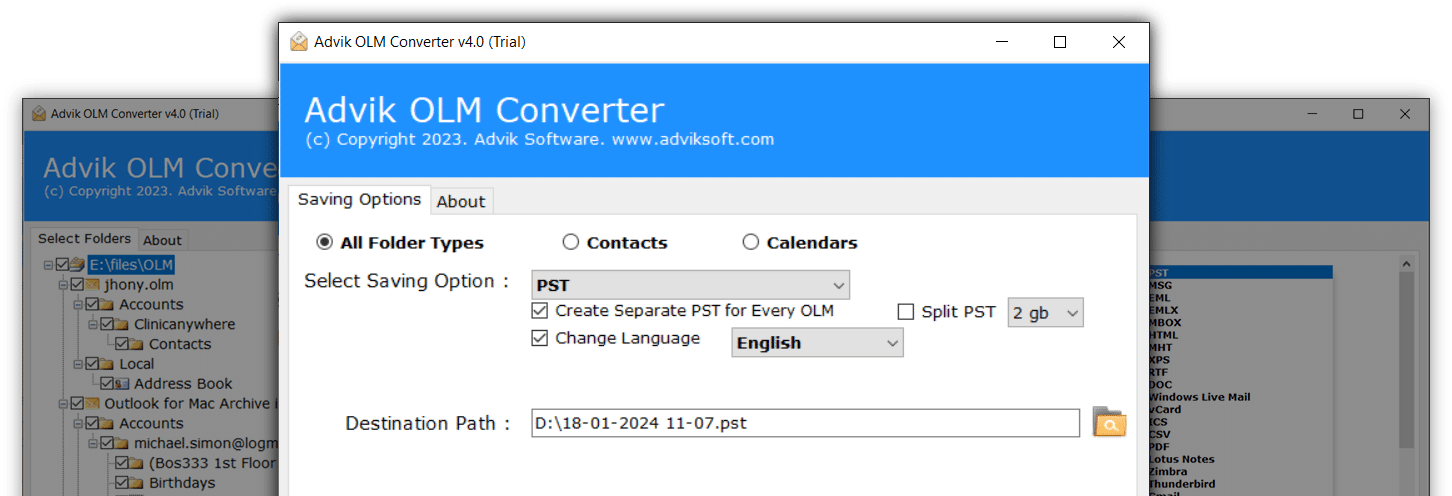This screenshot has height=496, width=1452.
Task: Select the Address Book tree item
Action: [183, 384]
